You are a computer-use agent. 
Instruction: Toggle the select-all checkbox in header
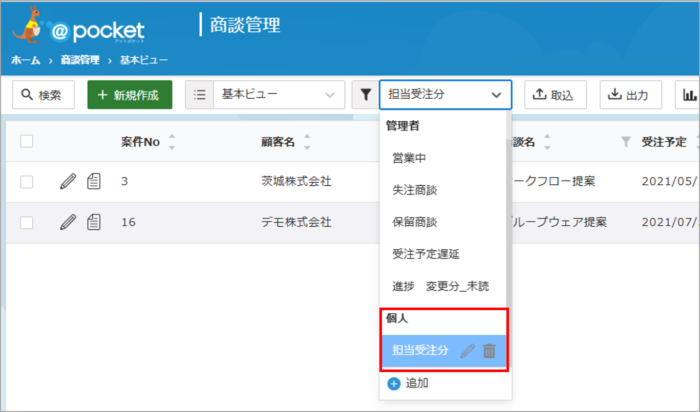[x=27, y=141]
